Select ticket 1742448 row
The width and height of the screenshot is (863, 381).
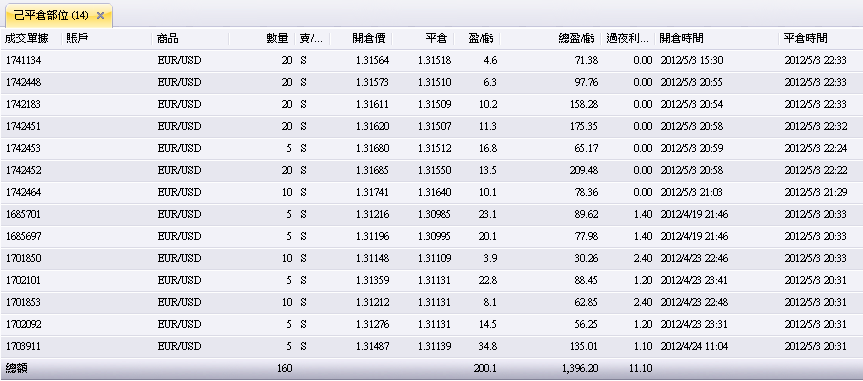click(432, 83)
